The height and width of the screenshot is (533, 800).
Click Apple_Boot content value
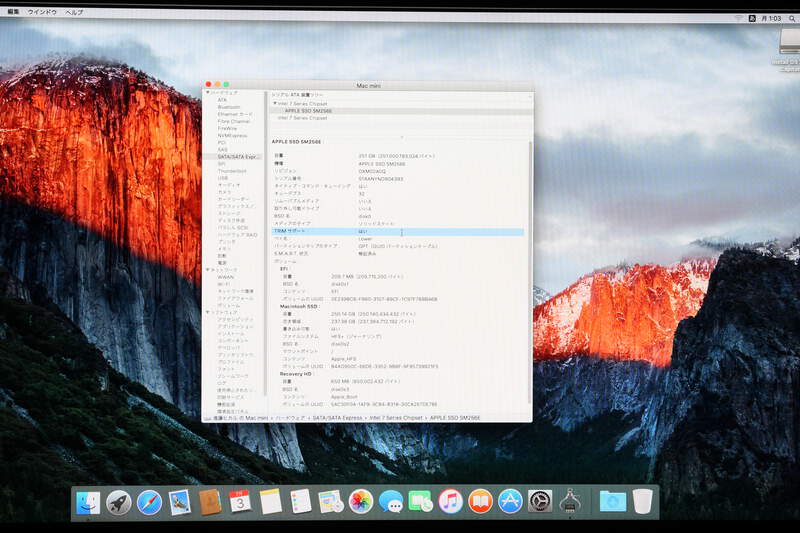pos(344,396)
